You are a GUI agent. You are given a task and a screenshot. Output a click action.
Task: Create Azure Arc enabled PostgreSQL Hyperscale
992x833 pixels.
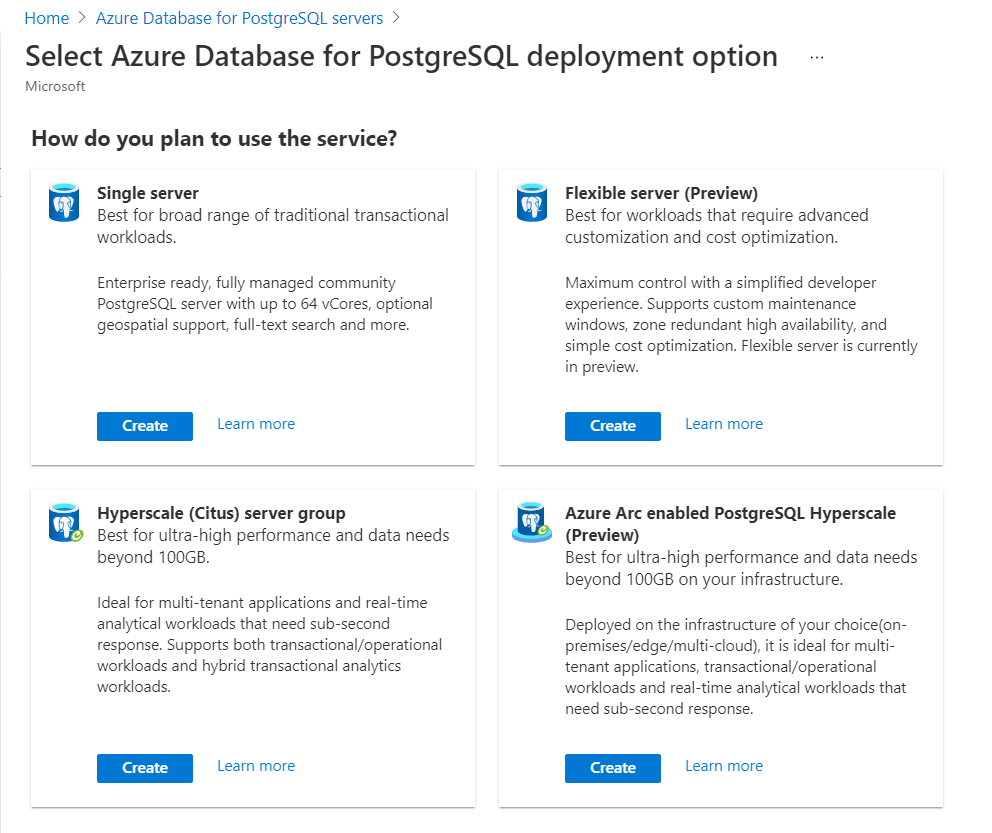pos(613,768)
